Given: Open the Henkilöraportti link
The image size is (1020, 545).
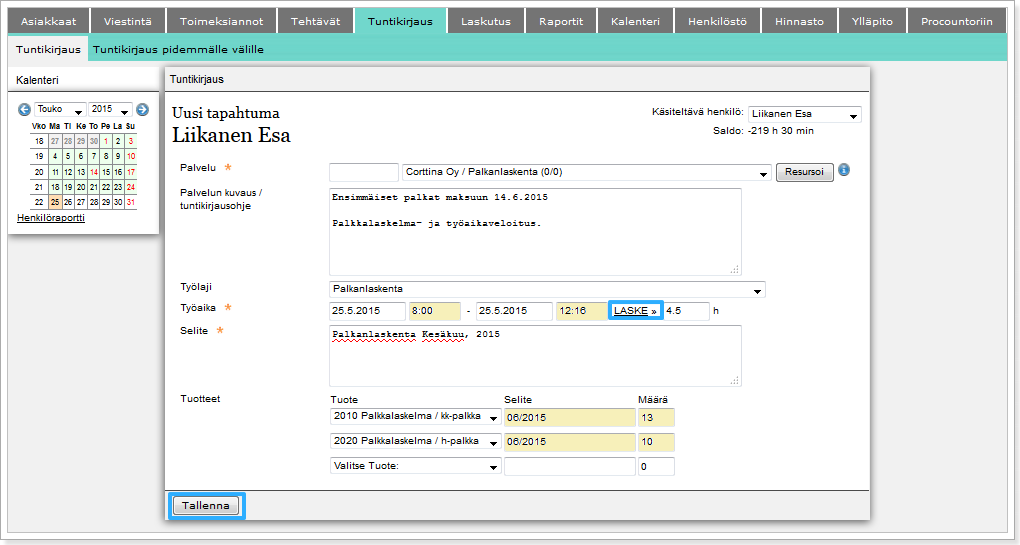Looking at the screenshot, I should [51, 217].
